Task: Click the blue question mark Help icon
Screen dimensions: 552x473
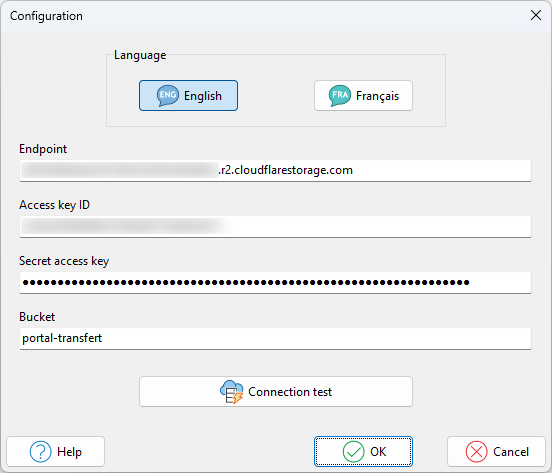Action: (40, 452)
